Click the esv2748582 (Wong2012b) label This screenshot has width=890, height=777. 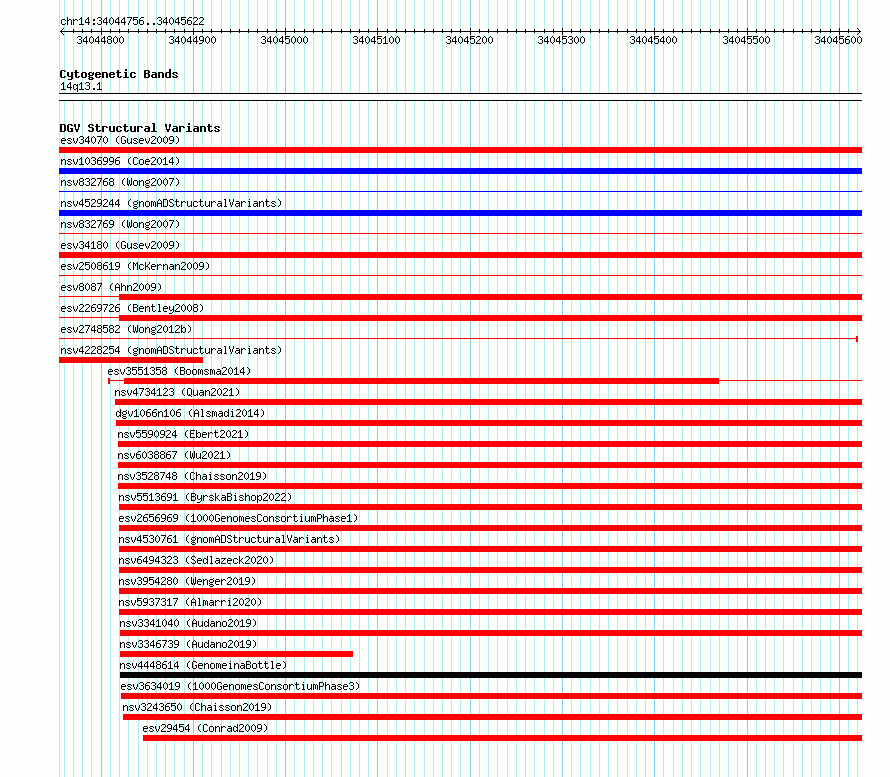tap(126, 329)
